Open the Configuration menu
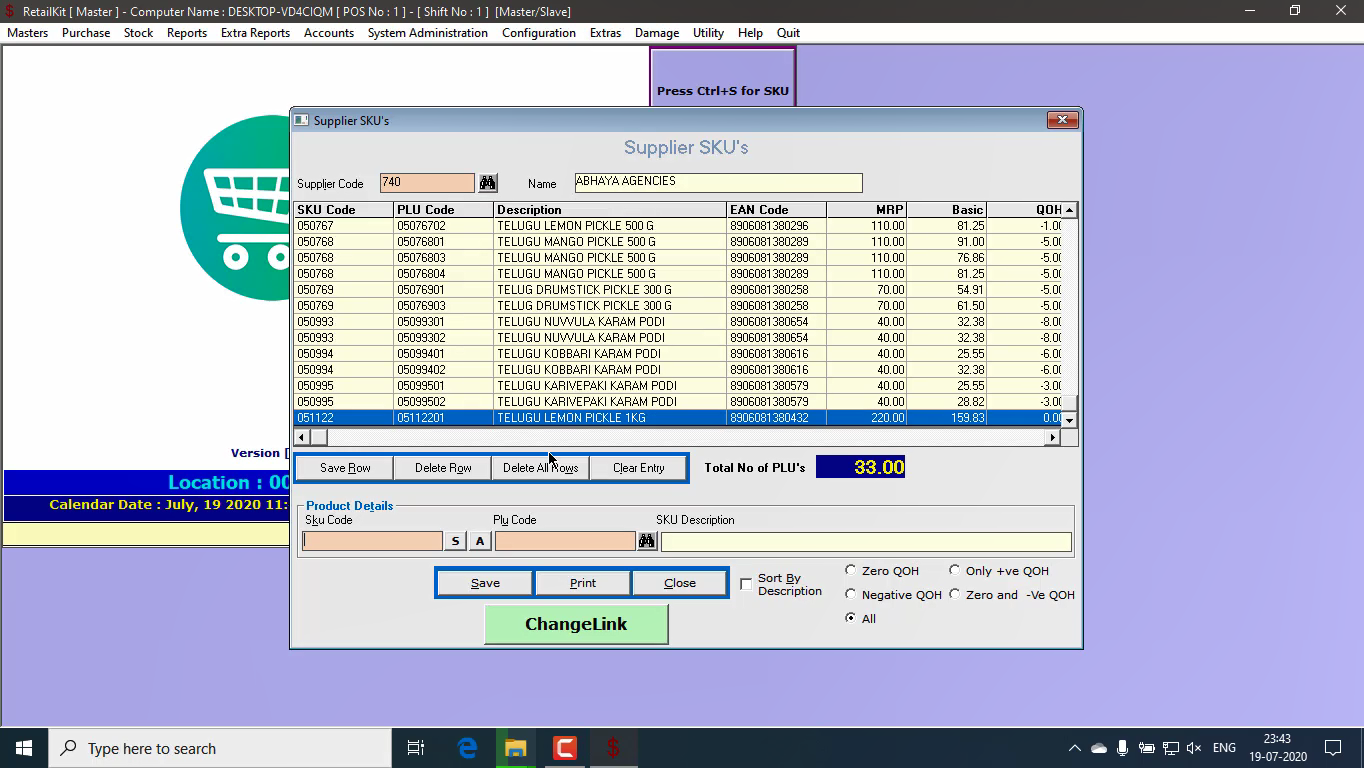 (539, 33)
